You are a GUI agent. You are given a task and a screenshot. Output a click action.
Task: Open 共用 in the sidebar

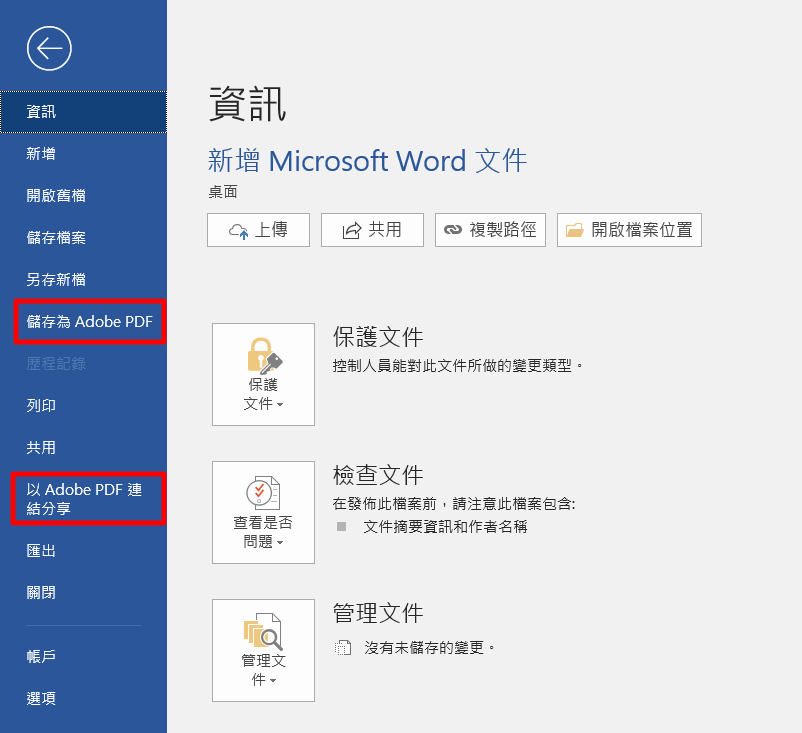(83, 448)
